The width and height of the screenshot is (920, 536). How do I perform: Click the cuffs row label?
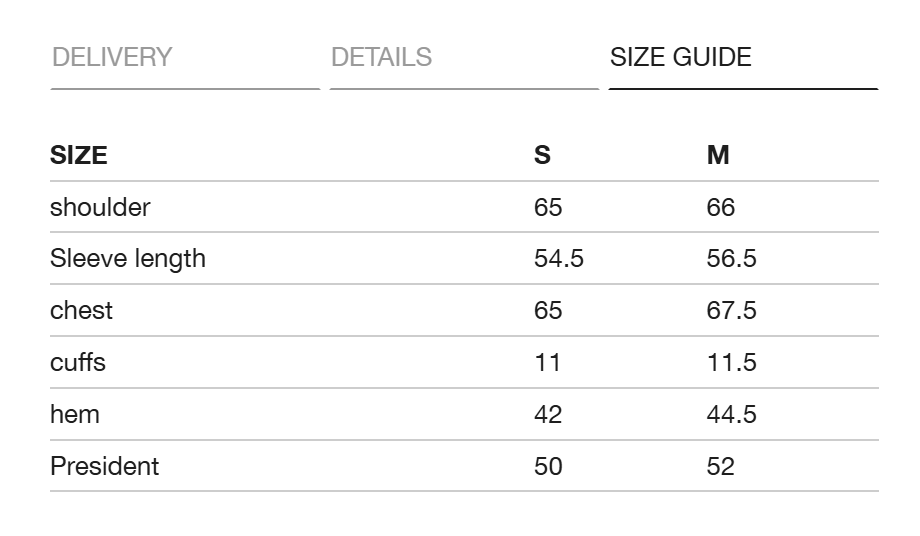point(78,362)
